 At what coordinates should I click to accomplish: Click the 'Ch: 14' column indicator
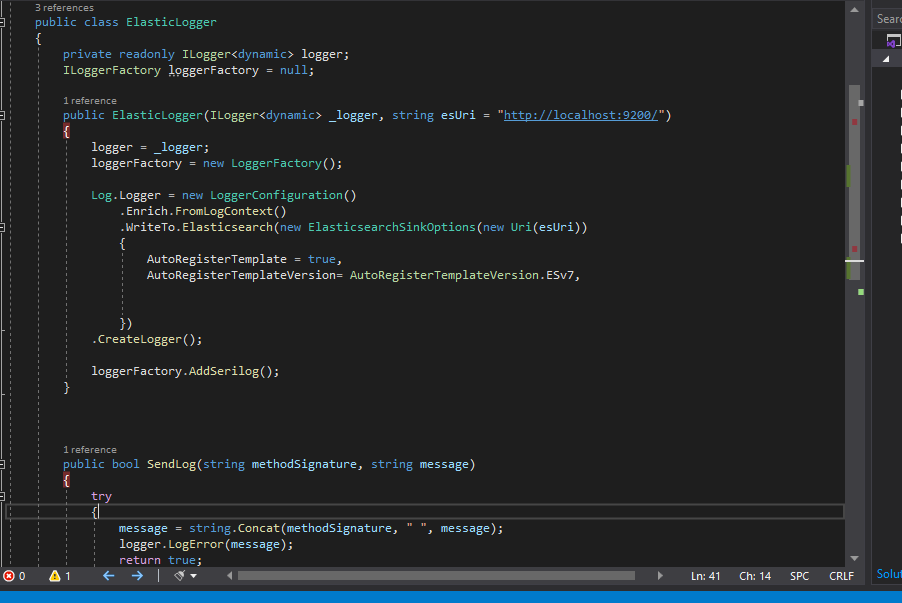(x=755, y=576)
